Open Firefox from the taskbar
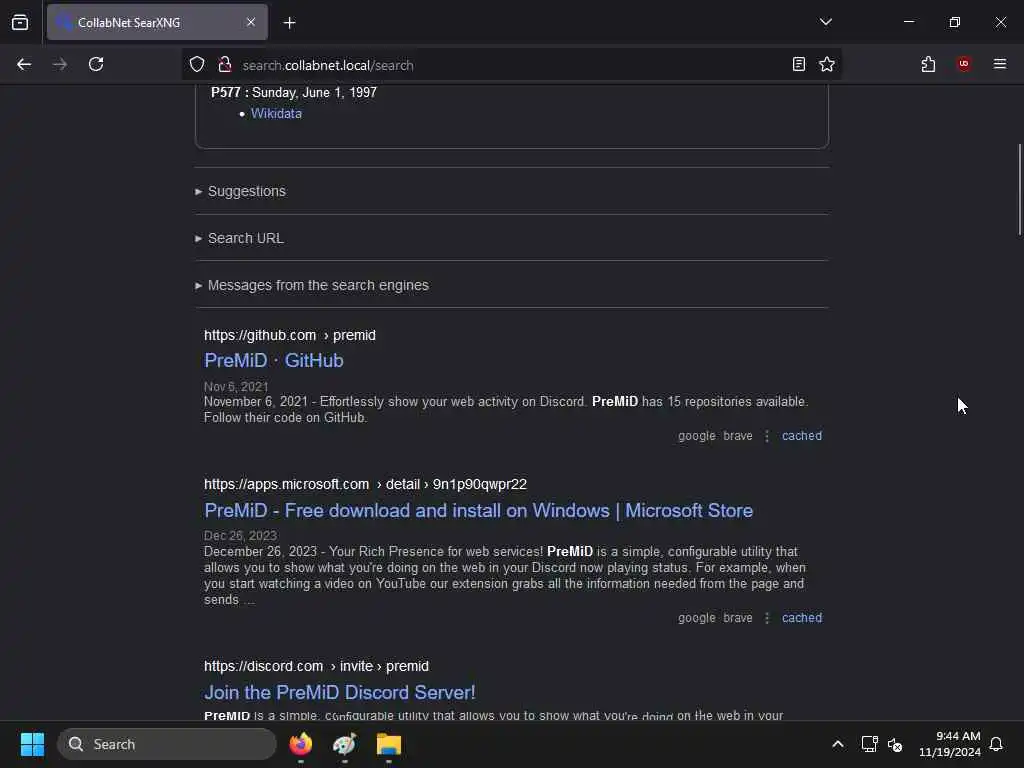 pyautogui.click(x=300, y=744)
